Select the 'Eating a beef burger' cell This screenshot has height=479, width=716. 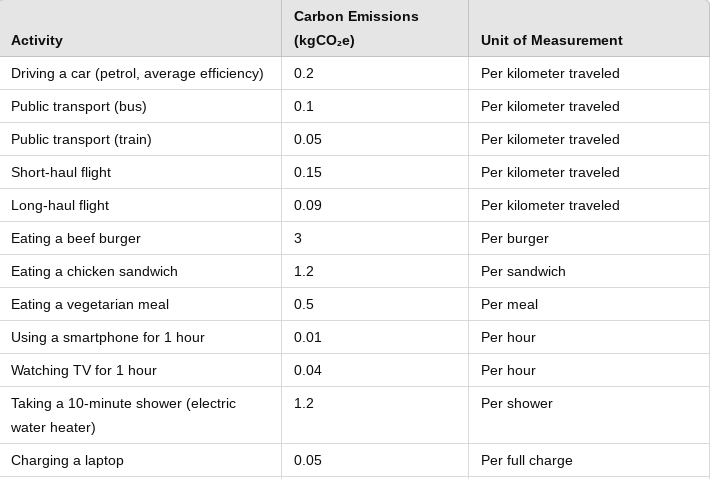click(x=76, y=238)
